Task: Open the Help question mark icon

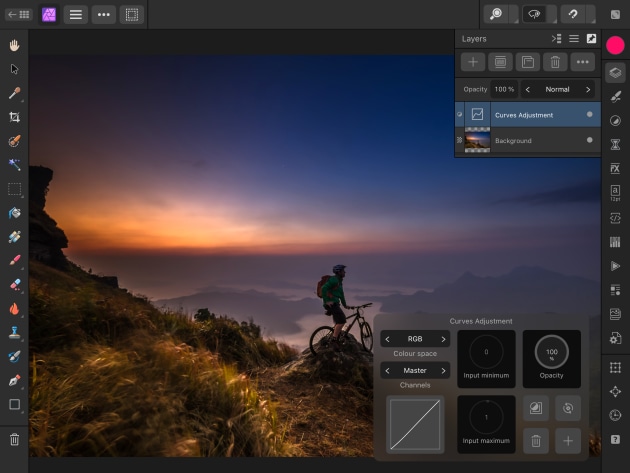Action: (x=615, y=439)
